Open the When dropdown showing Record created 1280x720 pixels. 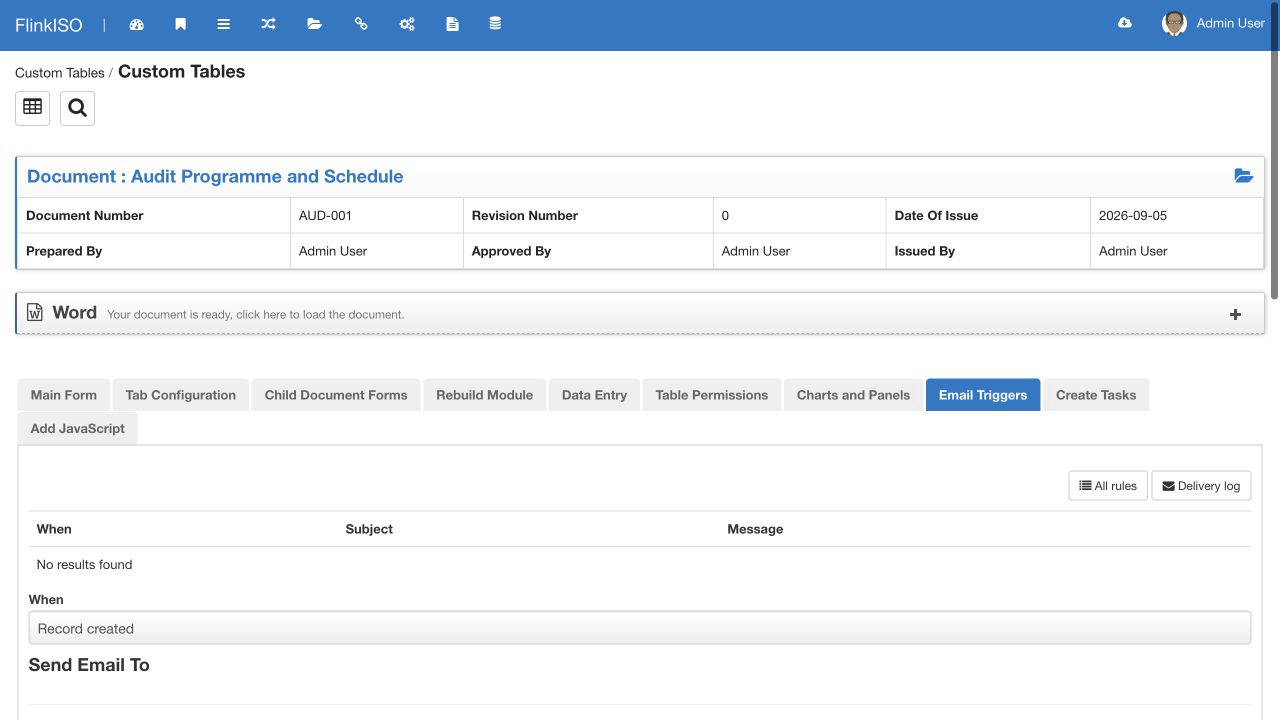[640, 628]
